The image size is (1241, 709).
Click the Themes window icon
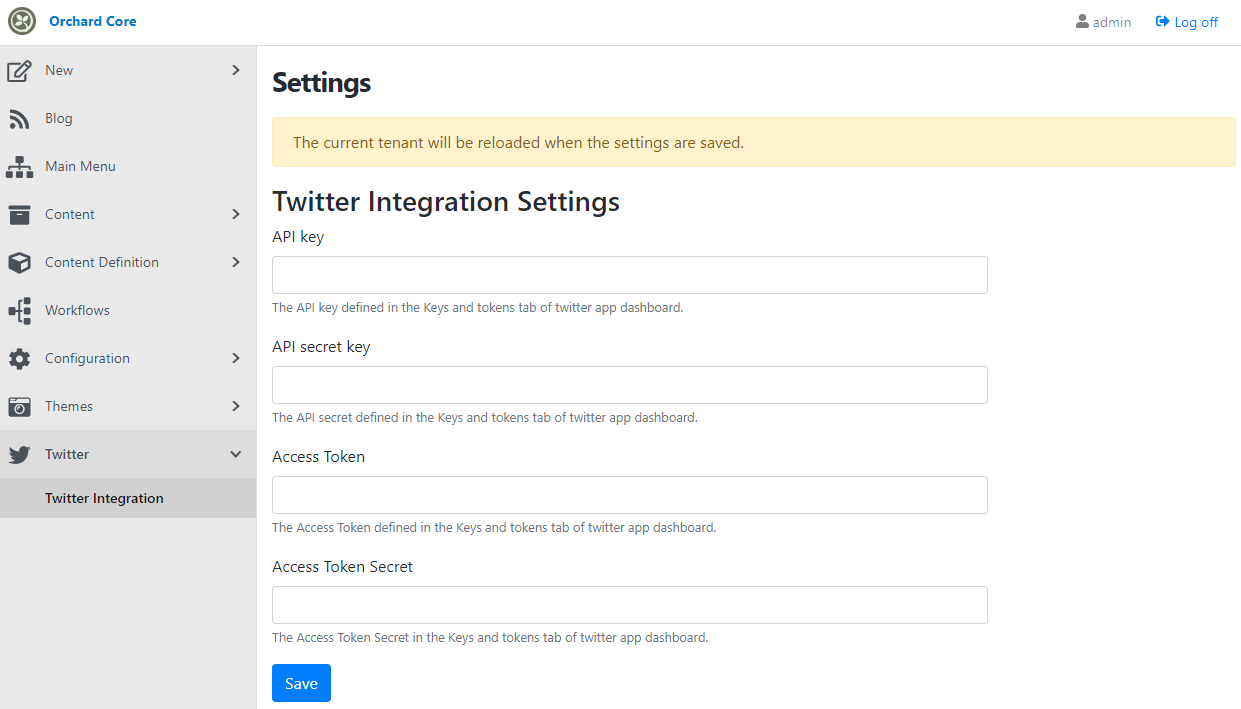(19, 407)
